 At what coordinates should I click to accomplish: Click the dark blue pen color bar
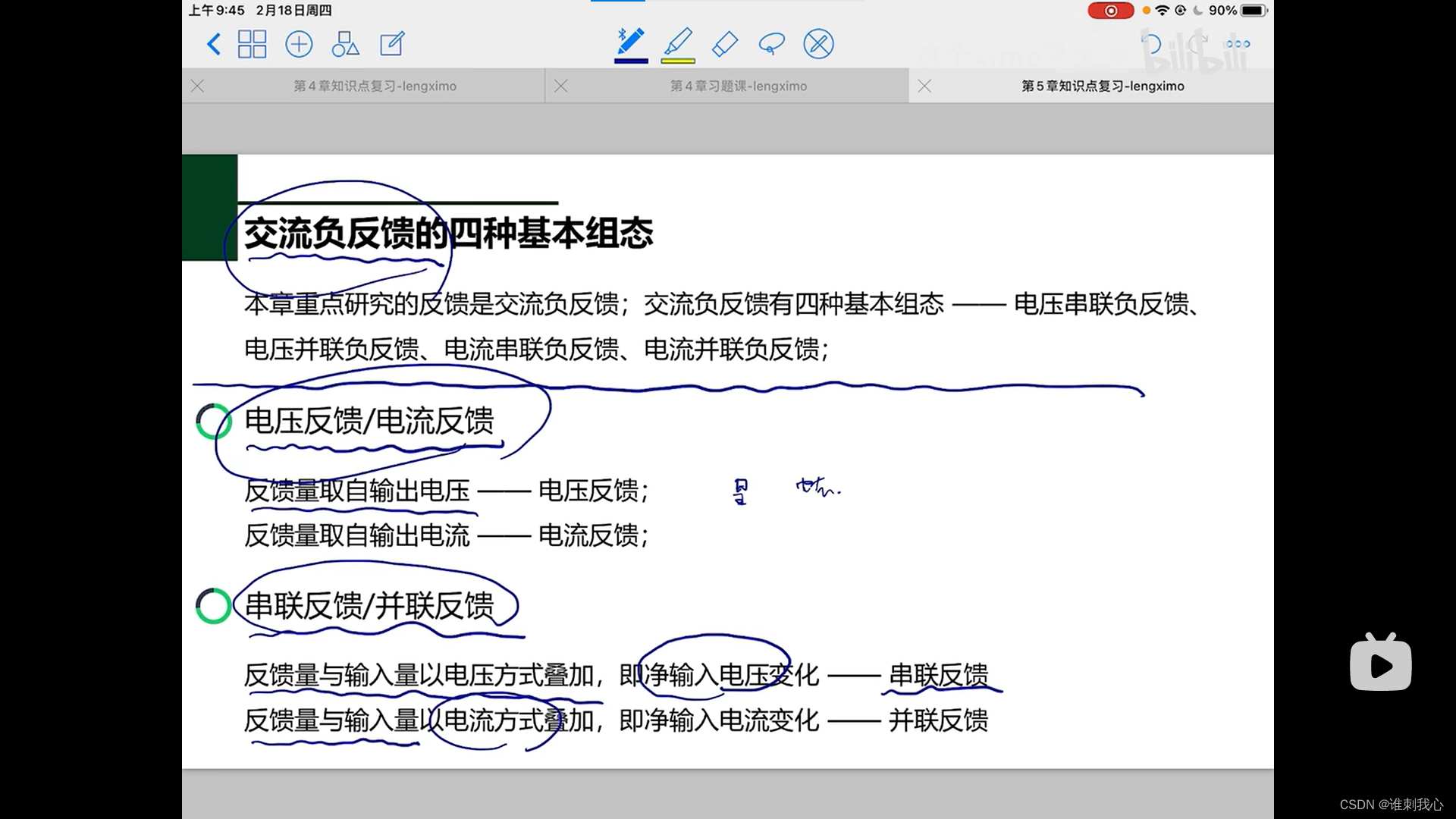pyautogui.click(x=631, y=61)
